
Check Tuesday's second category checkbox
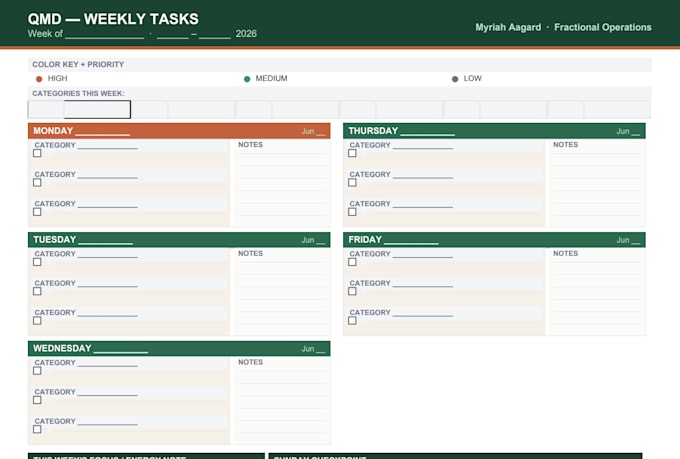[x=37, y=291]
